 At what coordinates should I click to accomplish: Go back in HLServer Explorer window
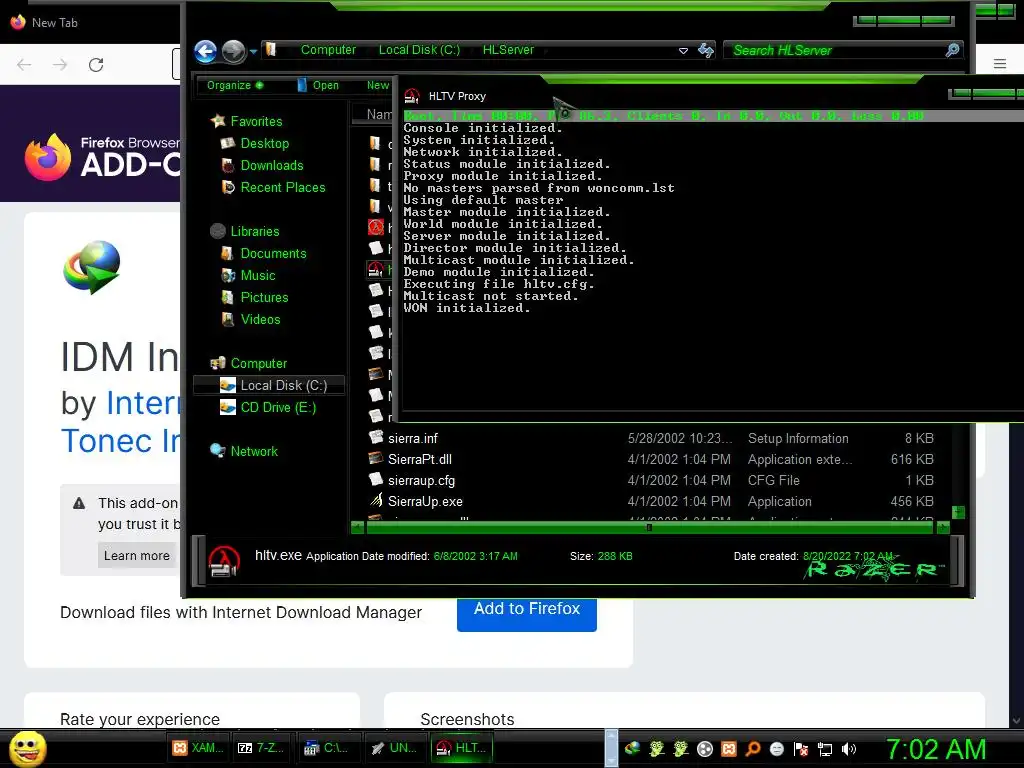click(205, 51)
